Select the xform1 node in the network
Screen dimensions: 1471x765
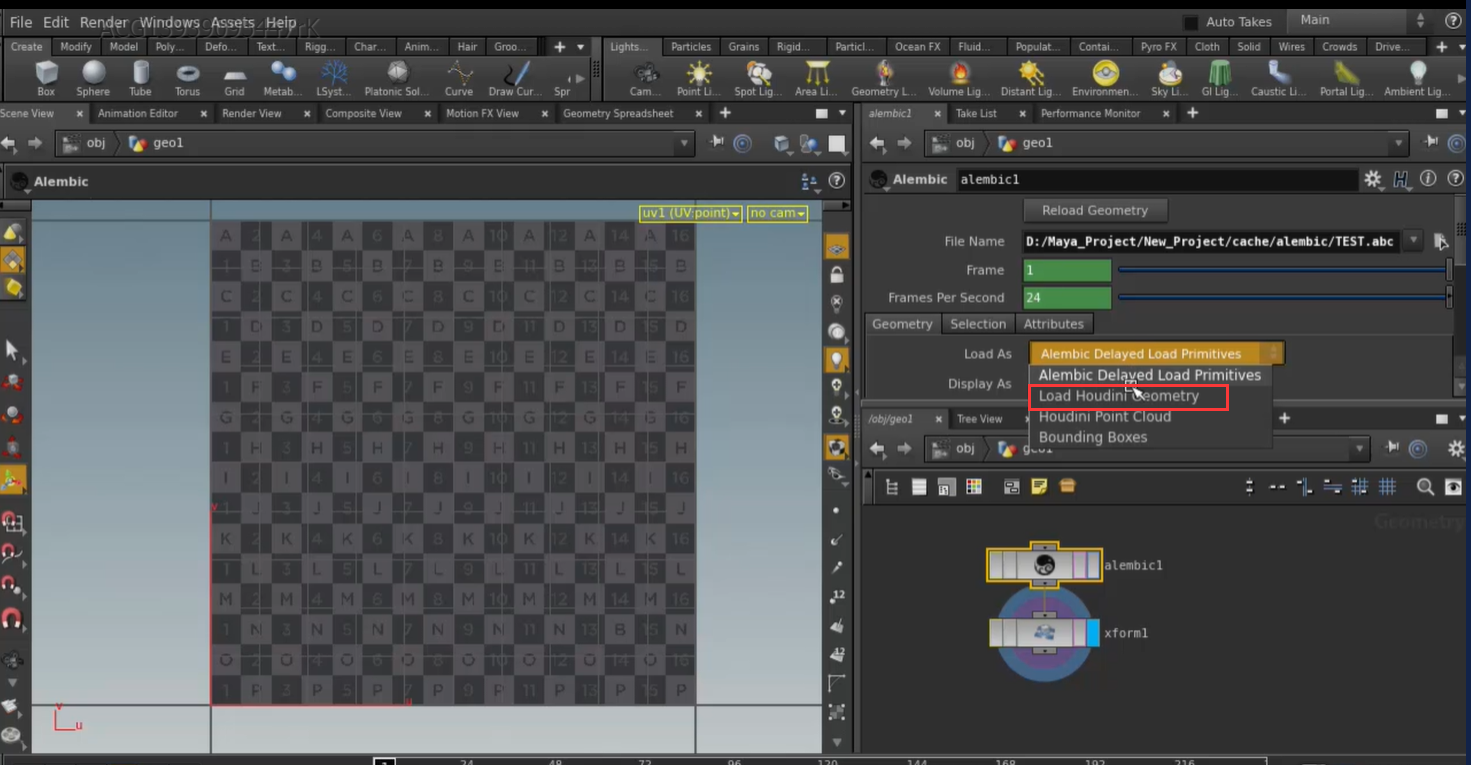click(1043, 632)
